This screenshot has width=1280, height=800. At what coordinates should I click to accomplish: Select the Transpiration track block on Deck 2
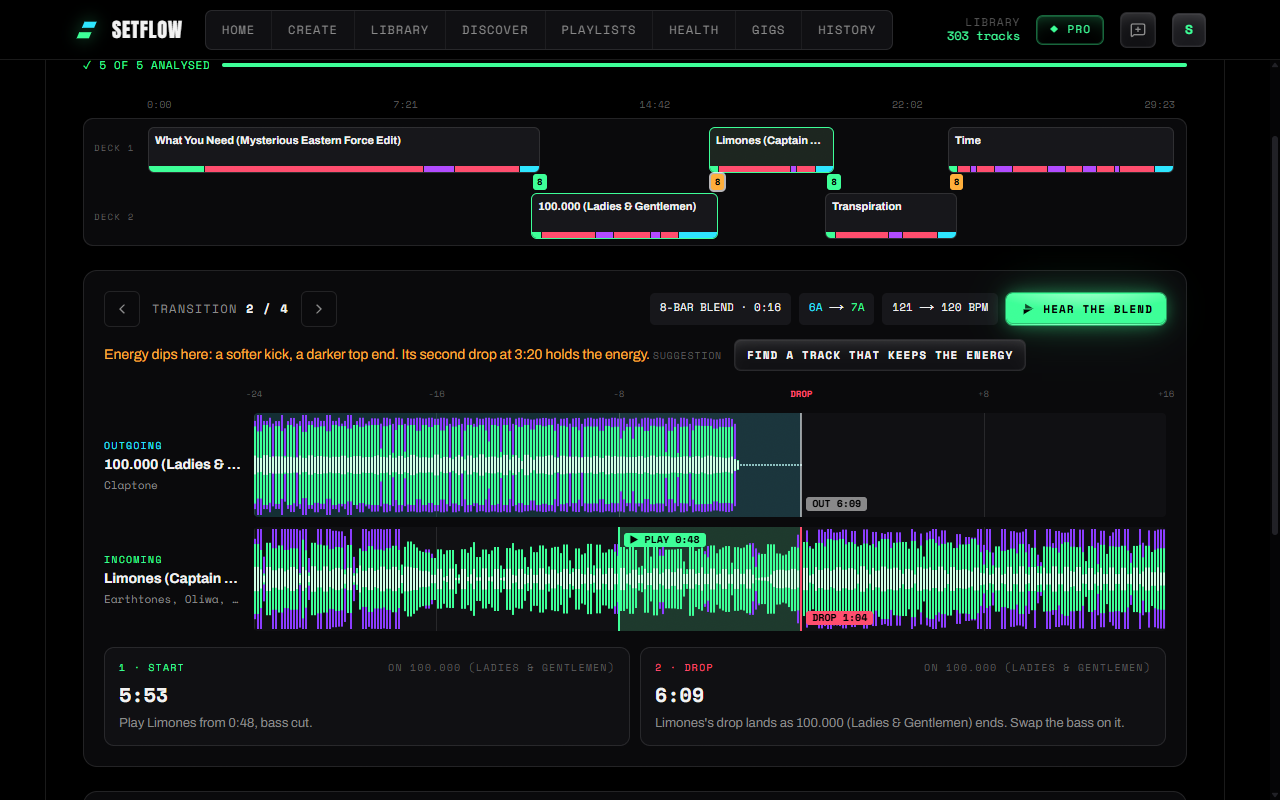(x=891, y=215)
